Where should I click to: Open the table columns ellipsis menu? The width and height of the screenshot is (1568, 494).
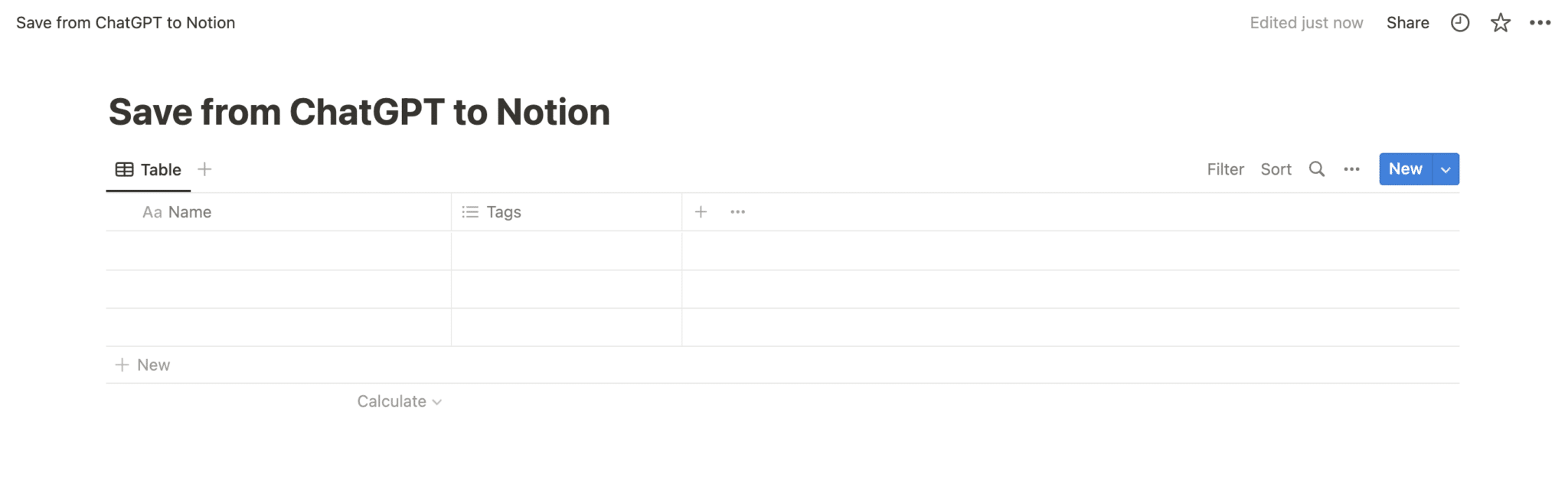(737, 211)
